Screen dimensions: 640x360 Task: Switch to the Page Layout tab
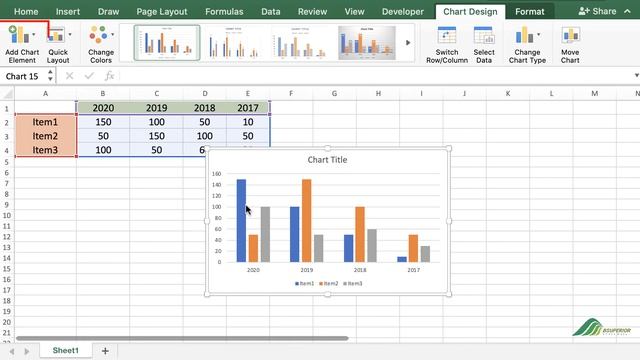[x=162, y=11]
